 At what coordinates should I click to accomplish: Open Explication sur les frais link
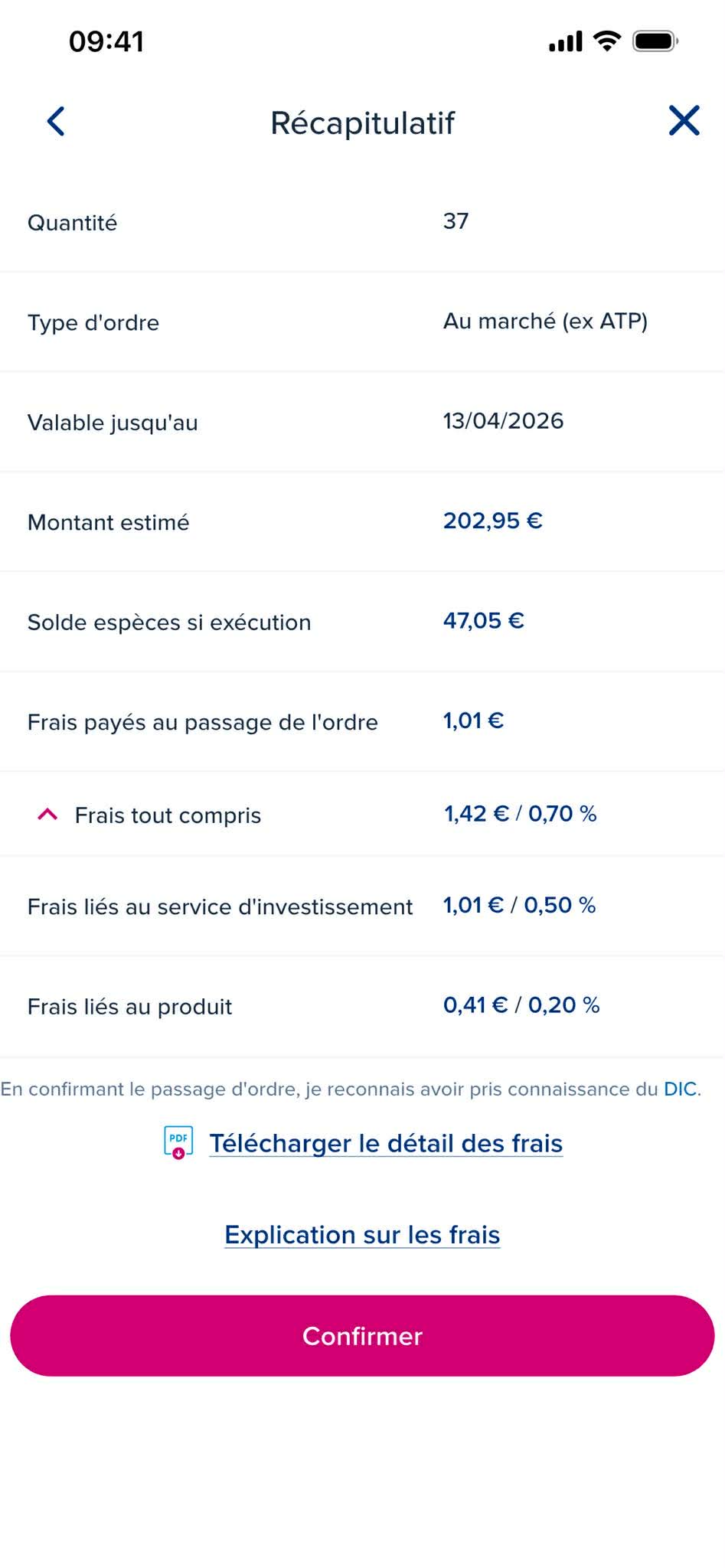tap(362, 1235)
